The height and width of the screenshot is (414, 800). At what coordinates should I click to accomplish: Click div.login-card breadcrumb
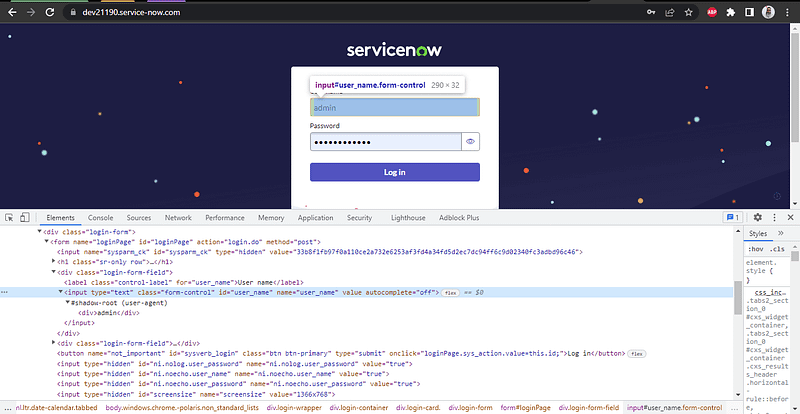(418, 408)
